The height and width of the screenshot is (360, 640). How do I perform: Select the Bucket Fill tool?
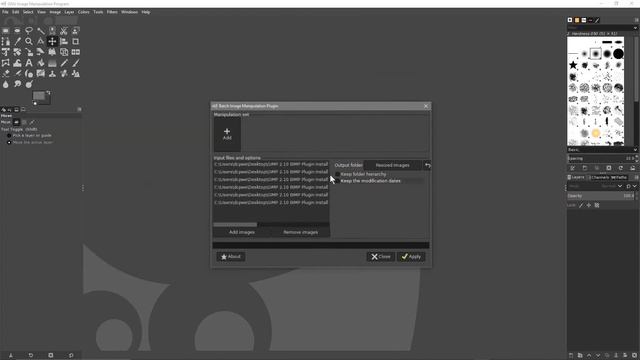[41, 63]
